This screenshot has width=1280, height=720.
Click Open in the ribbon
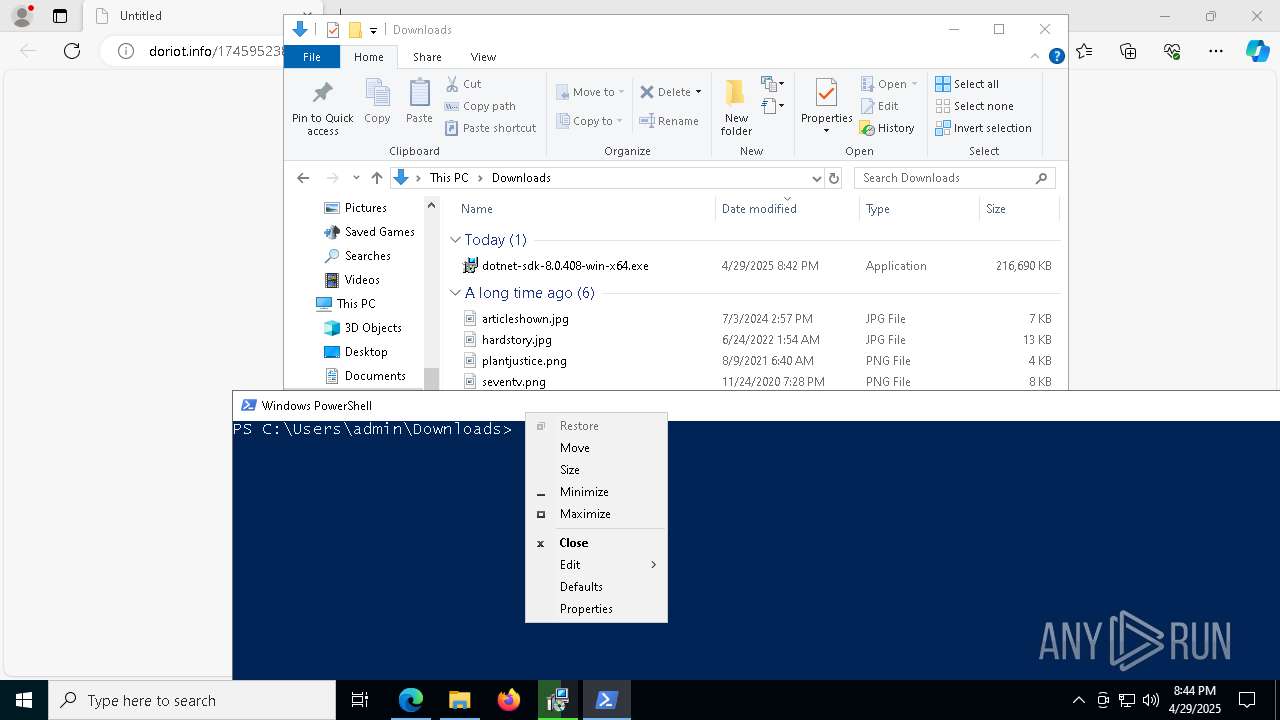click(888, 84)
